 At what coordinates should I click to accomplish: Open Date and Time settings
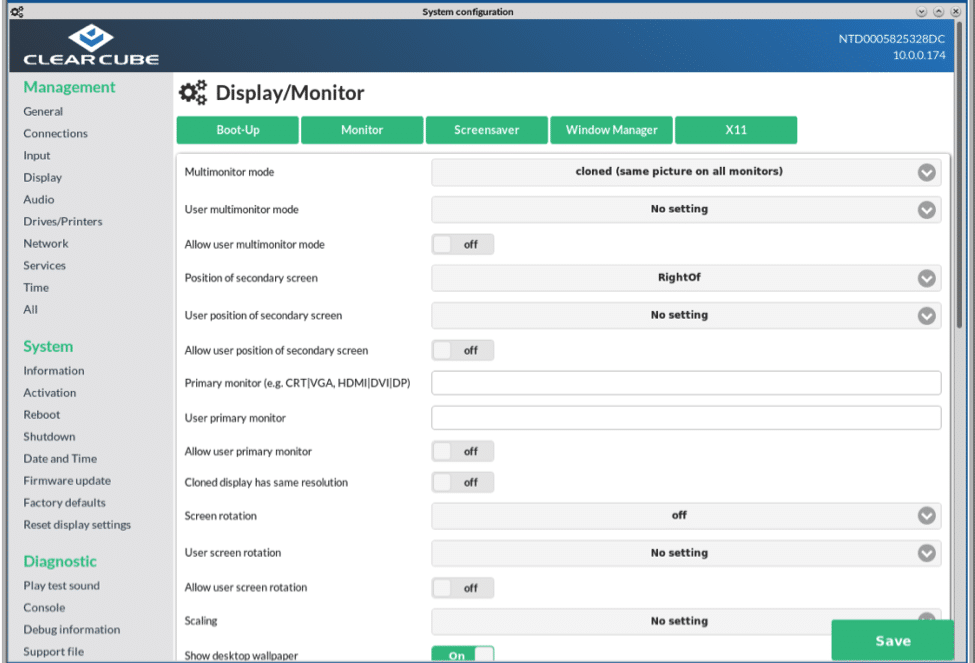(x=60, y=458)
